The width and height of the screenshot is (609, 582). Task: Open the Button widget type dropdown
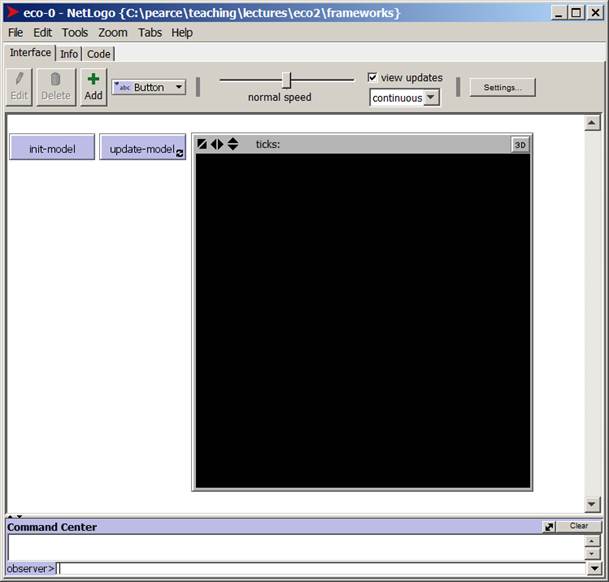(149, 87)
